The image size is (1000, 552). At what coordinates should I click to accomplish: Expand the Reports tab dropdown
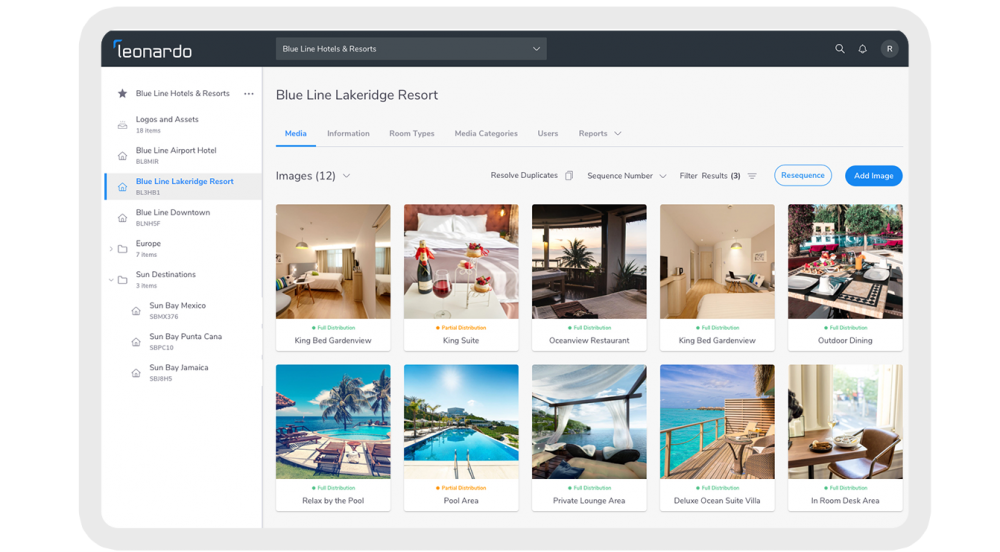point(617,133)
